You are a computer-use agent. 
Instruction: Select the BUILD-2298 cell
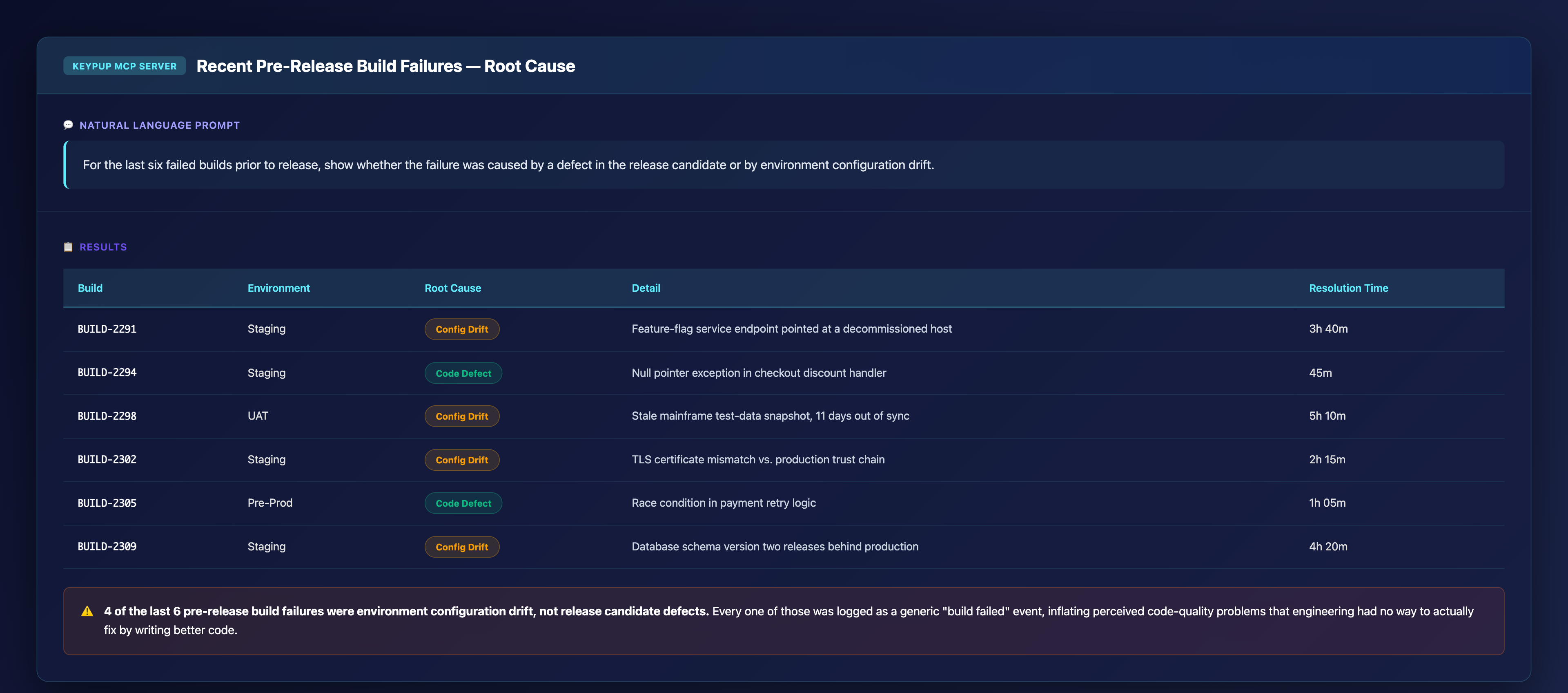coord(107,416)
